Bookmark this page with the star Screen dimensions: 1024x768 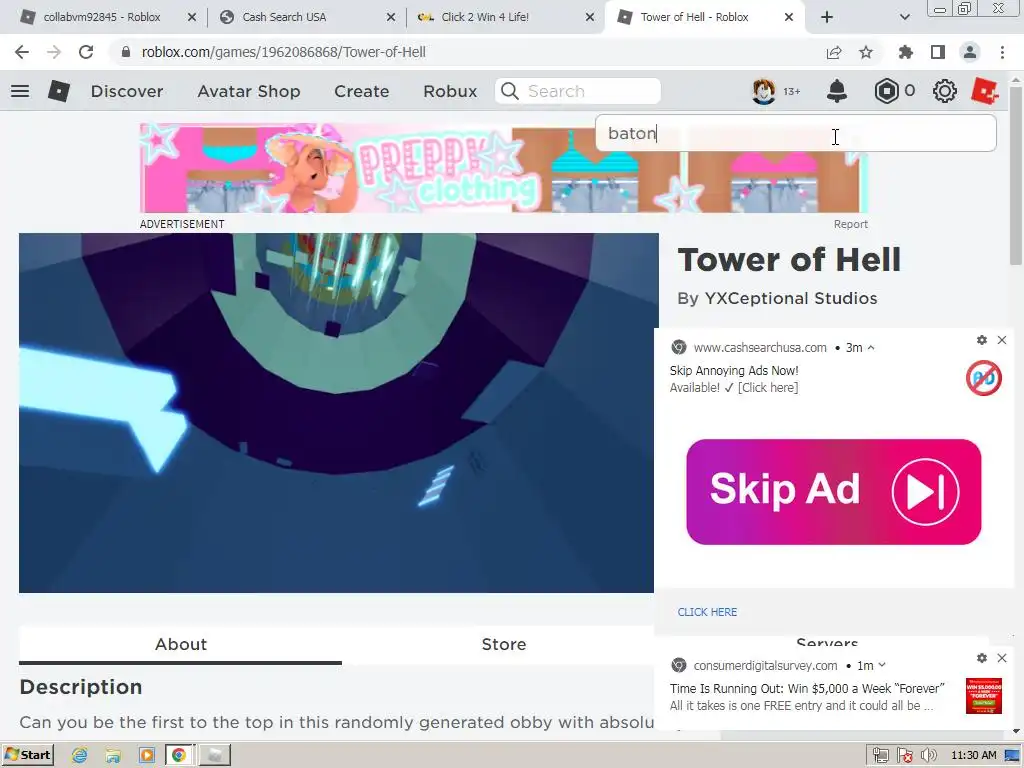point(866,52)
